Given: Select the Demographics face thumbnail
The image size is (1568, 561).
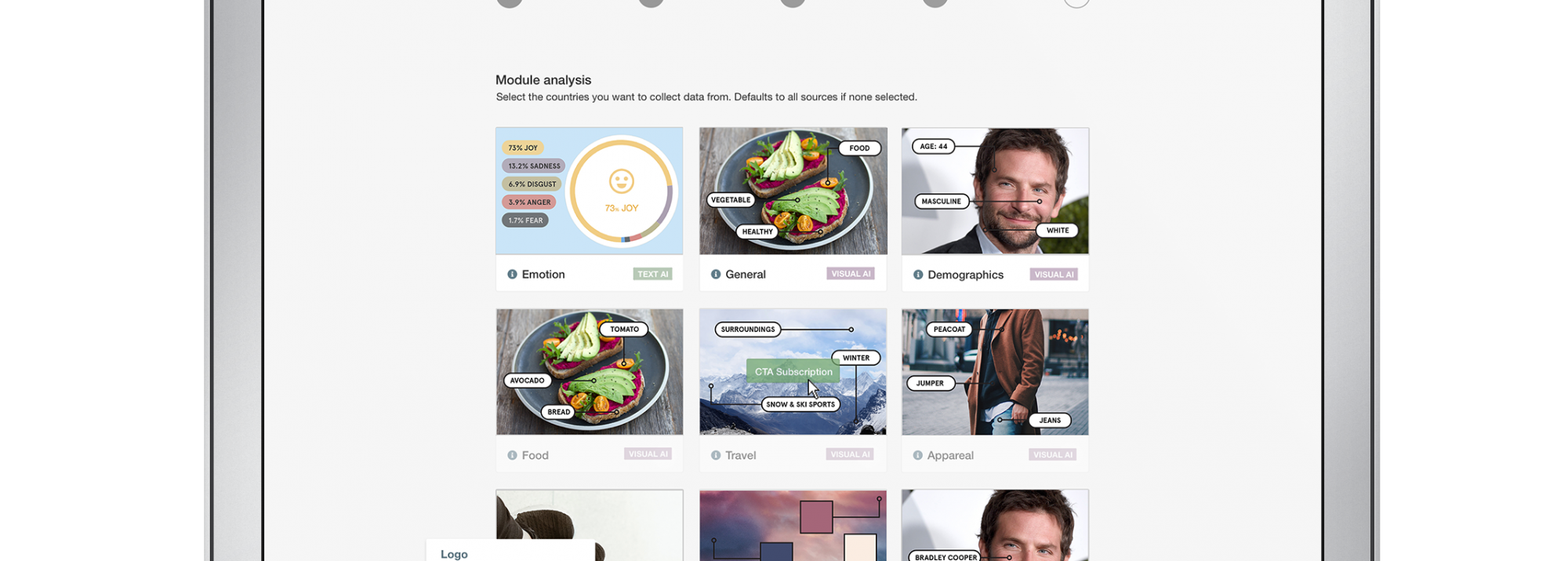Looking at the screenshot, I should [996, 191].
